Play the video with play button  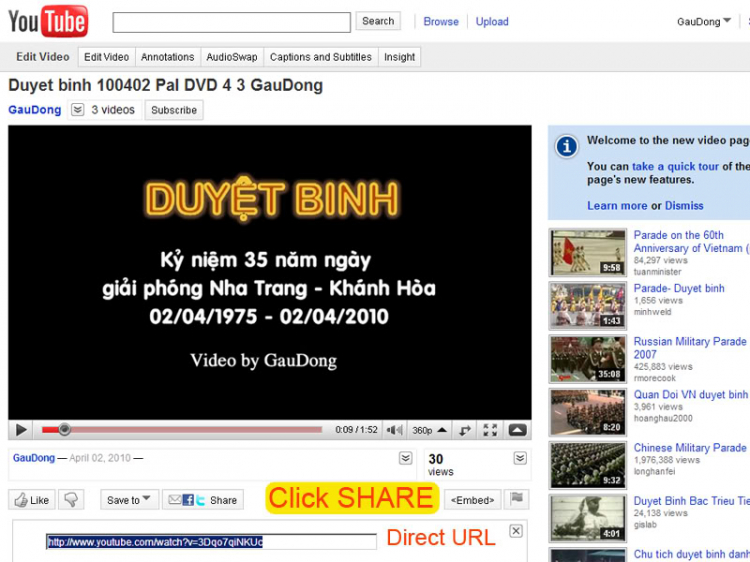[x=21, y=430]
